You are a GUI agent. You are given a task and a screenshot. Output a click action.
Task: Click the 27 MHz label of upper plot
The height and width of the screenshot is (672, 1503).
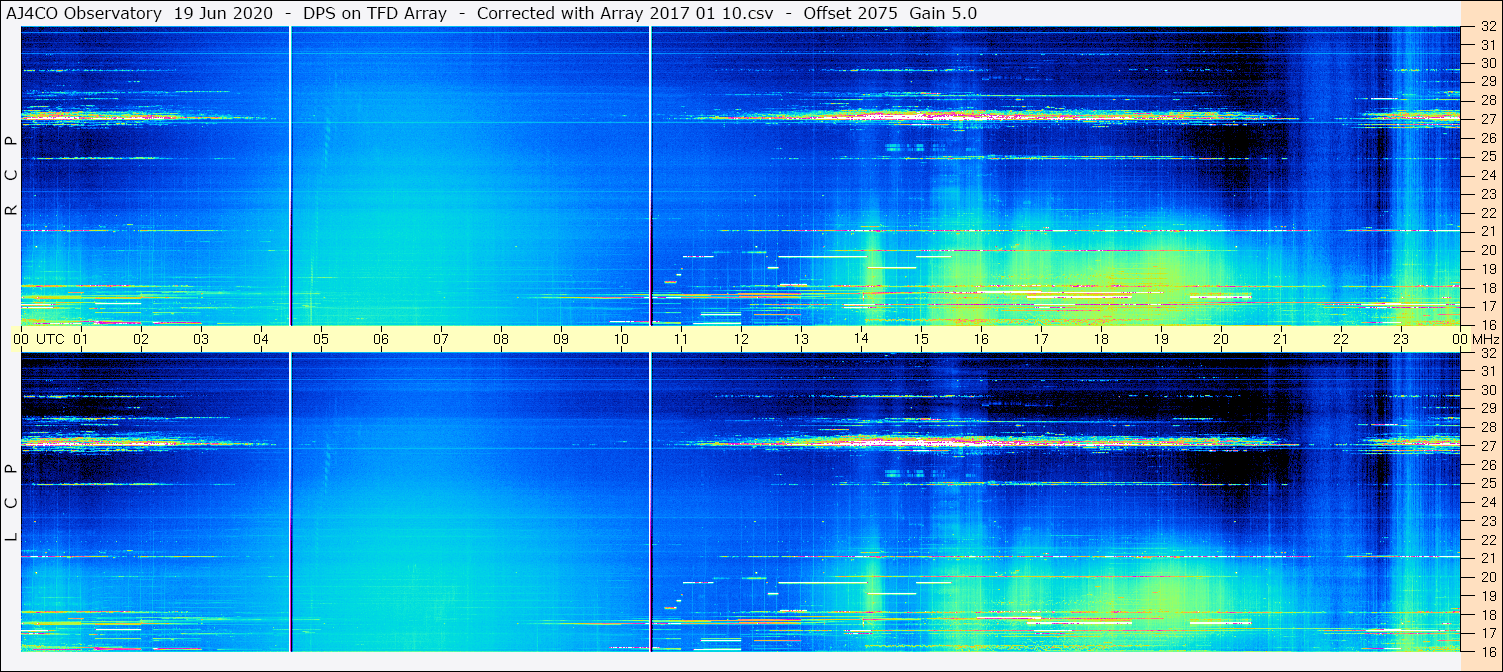(x=1487, y=119)
